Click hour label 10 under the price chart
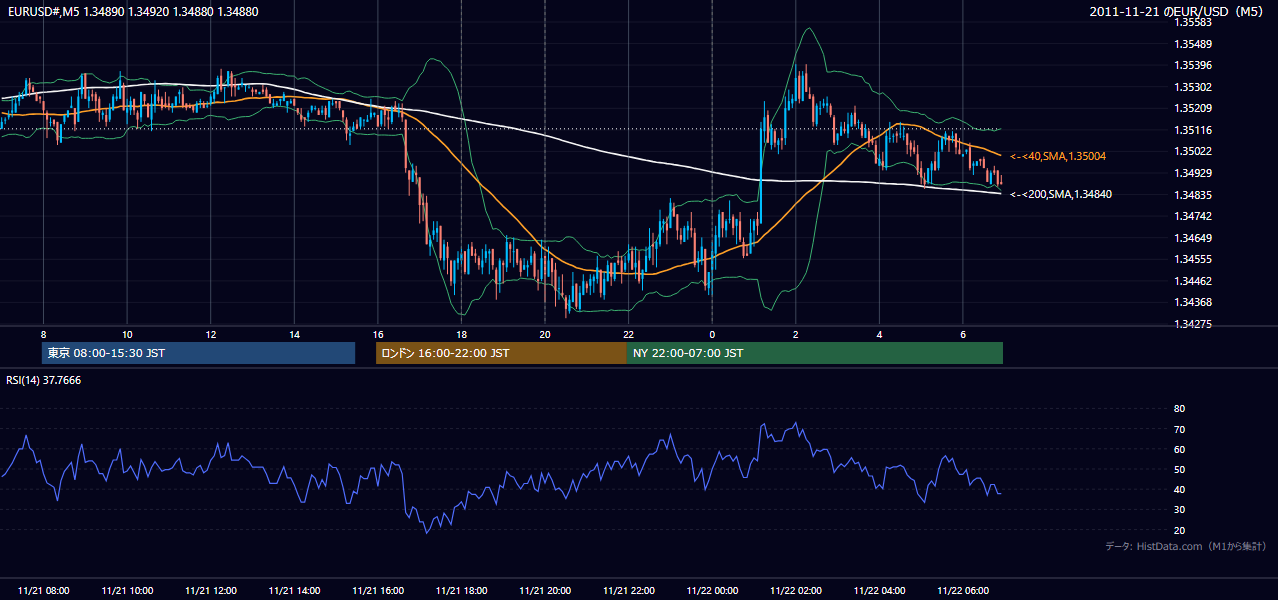This screenshot has width=1278, height=600. (127, 333)
